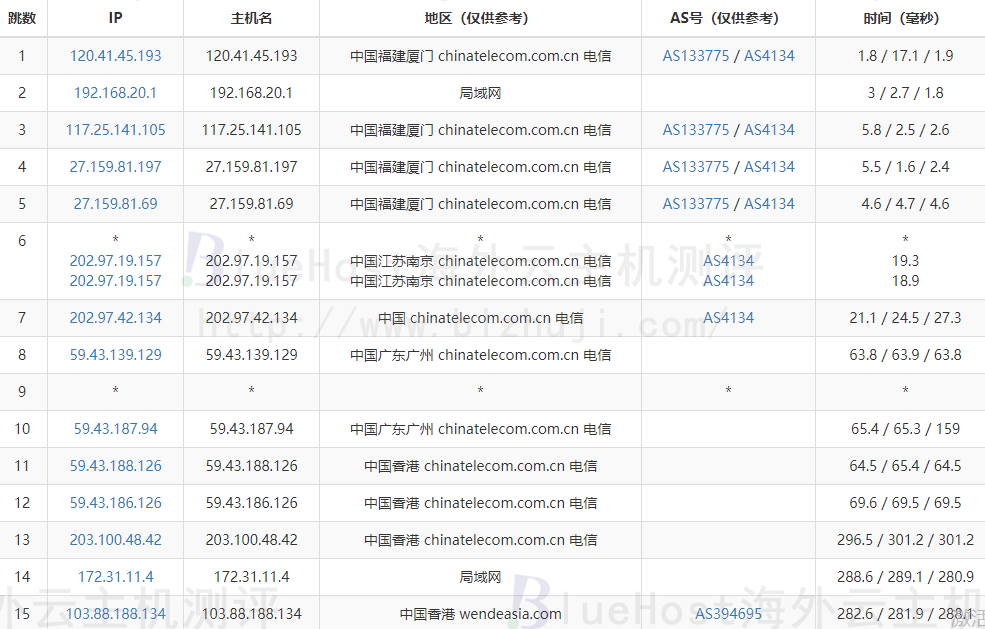Open AS133775 link in hop 3 row
This screenshot has height=629, width=985.
click(696, 130)
